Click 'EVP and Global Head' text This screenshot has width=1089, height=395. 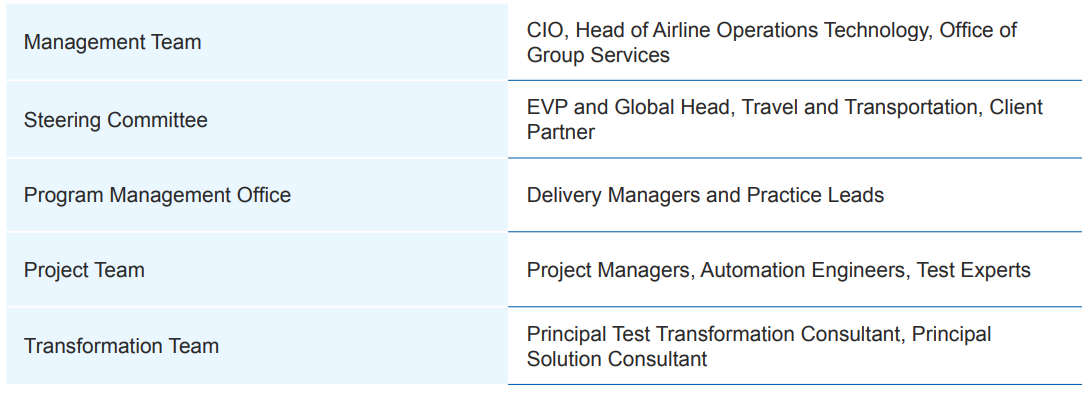pos(630,108)
